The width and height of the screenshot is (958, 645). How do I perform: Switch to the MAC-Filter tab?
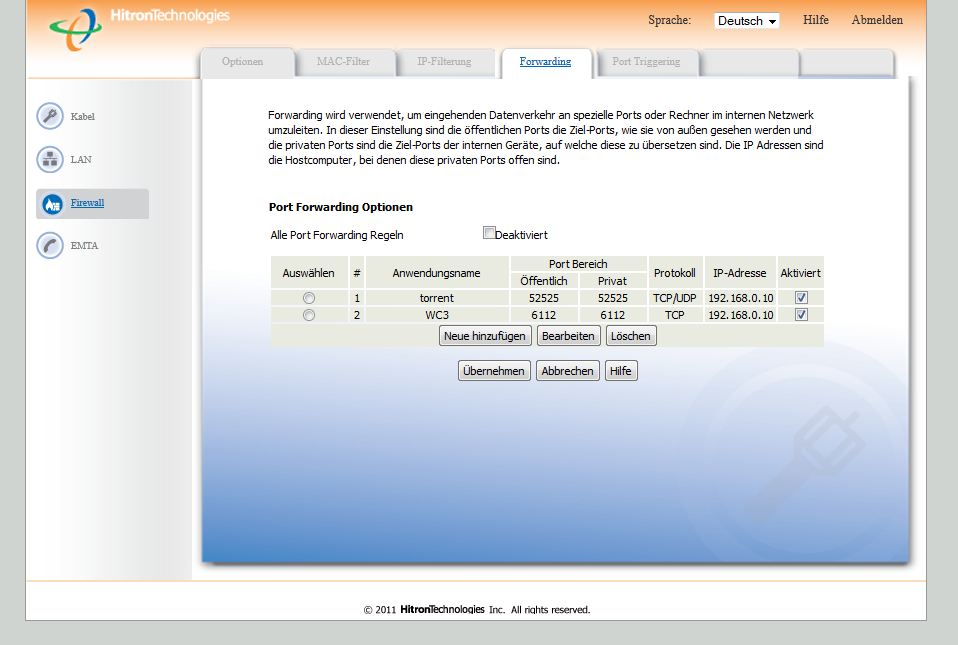[343, 62]
